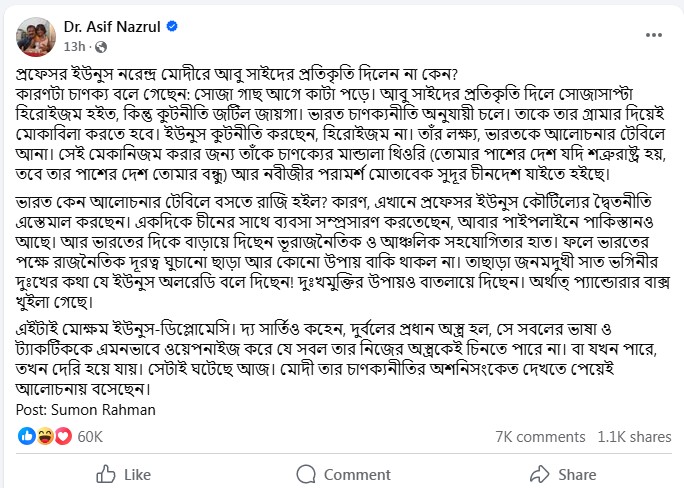Click the laughing Haha reaction icon

[45, 436]
